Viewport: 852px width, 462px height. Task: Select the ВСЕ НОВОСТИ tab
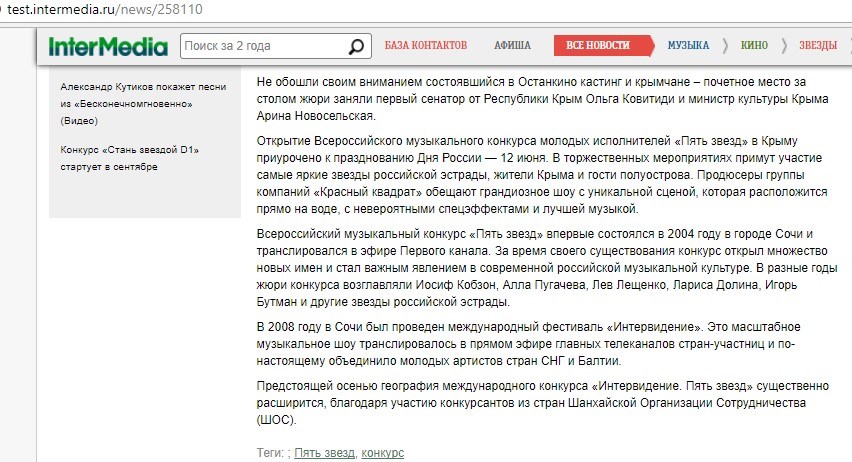pos(597,46)
